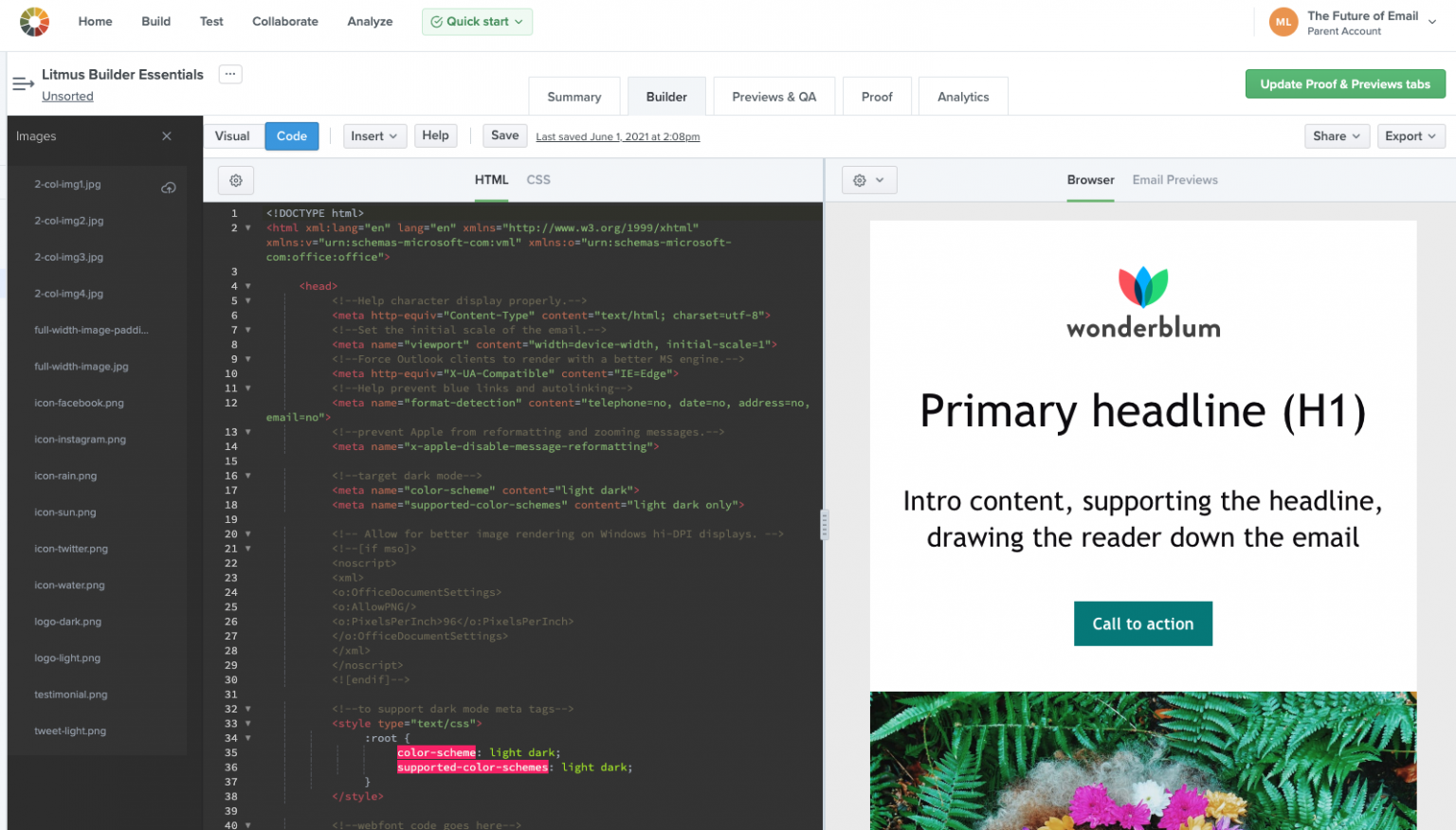Open the Previews & QA tab
Viewport: 1456px width, 830px height.
click(773, 96)
